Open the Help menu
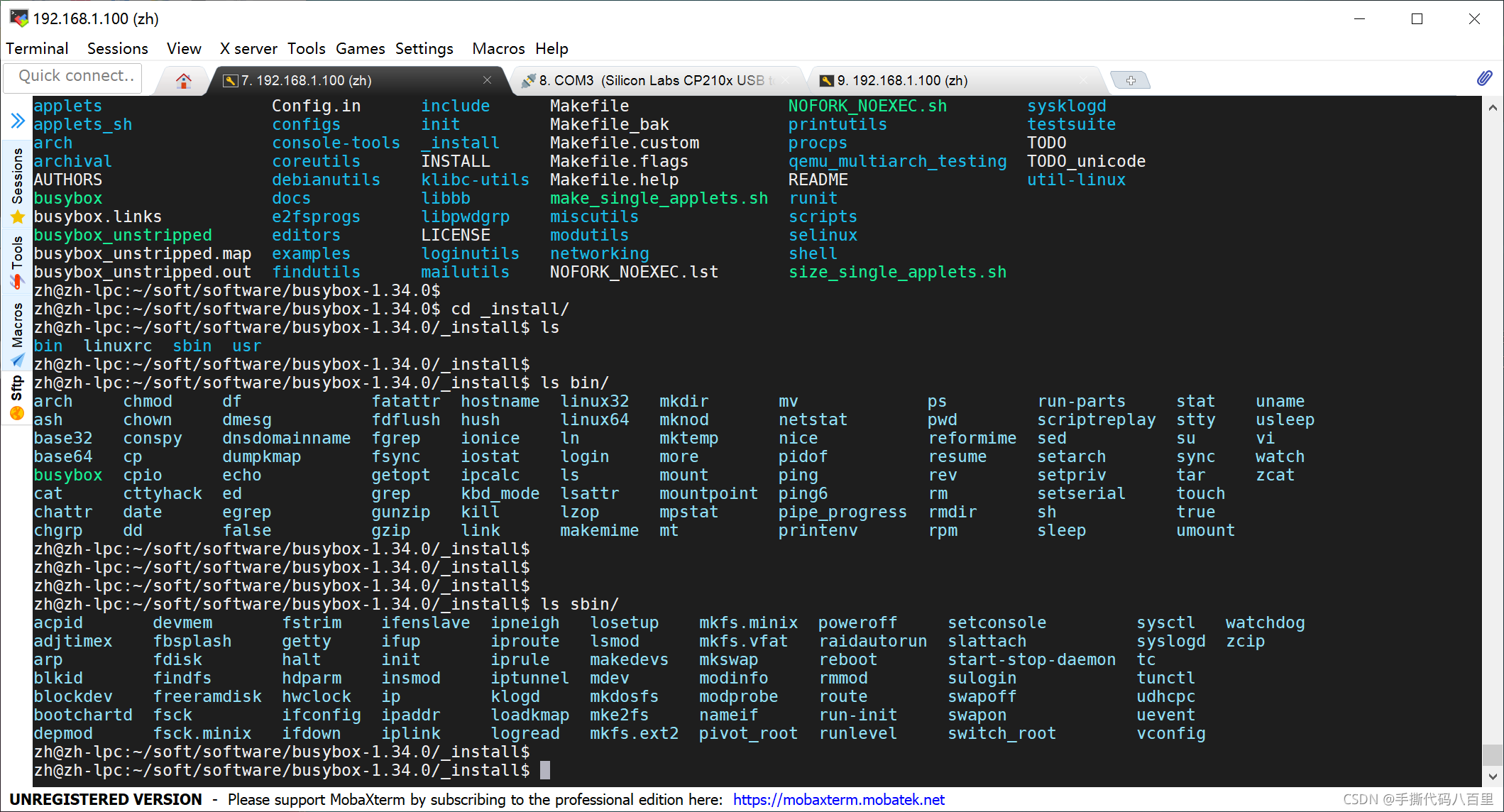The height and width of the screenshot is (812, 1504). [x=551, y=48]
